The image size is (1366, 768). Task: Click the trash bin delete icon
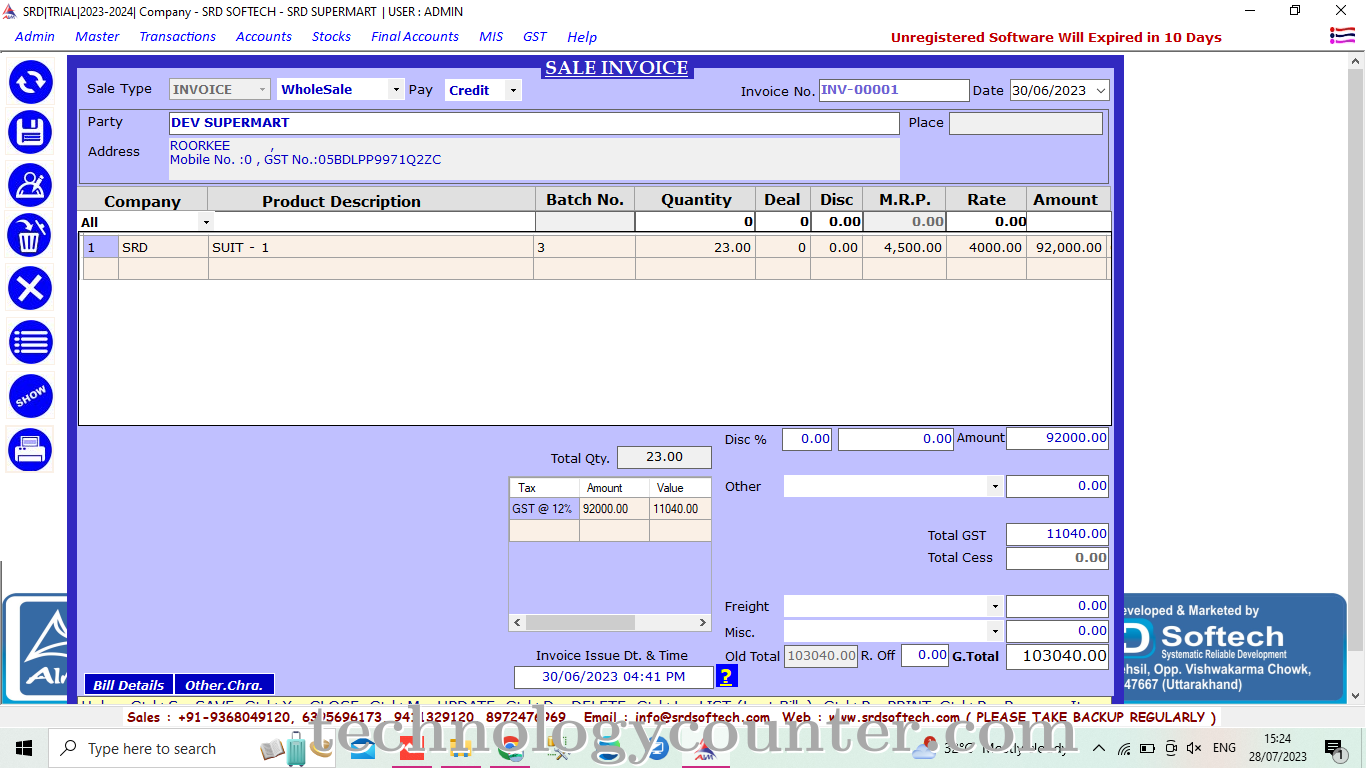[31, 236]
